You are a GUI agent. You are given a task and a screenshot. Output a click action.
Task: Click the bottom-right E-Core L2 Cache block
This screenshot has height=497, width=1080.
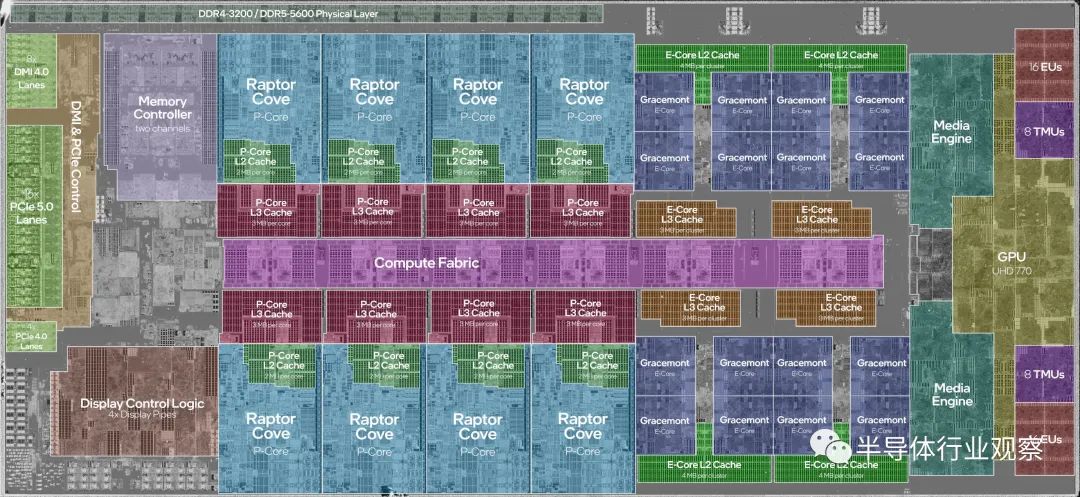pyautogui.click(x=840, y=467)
